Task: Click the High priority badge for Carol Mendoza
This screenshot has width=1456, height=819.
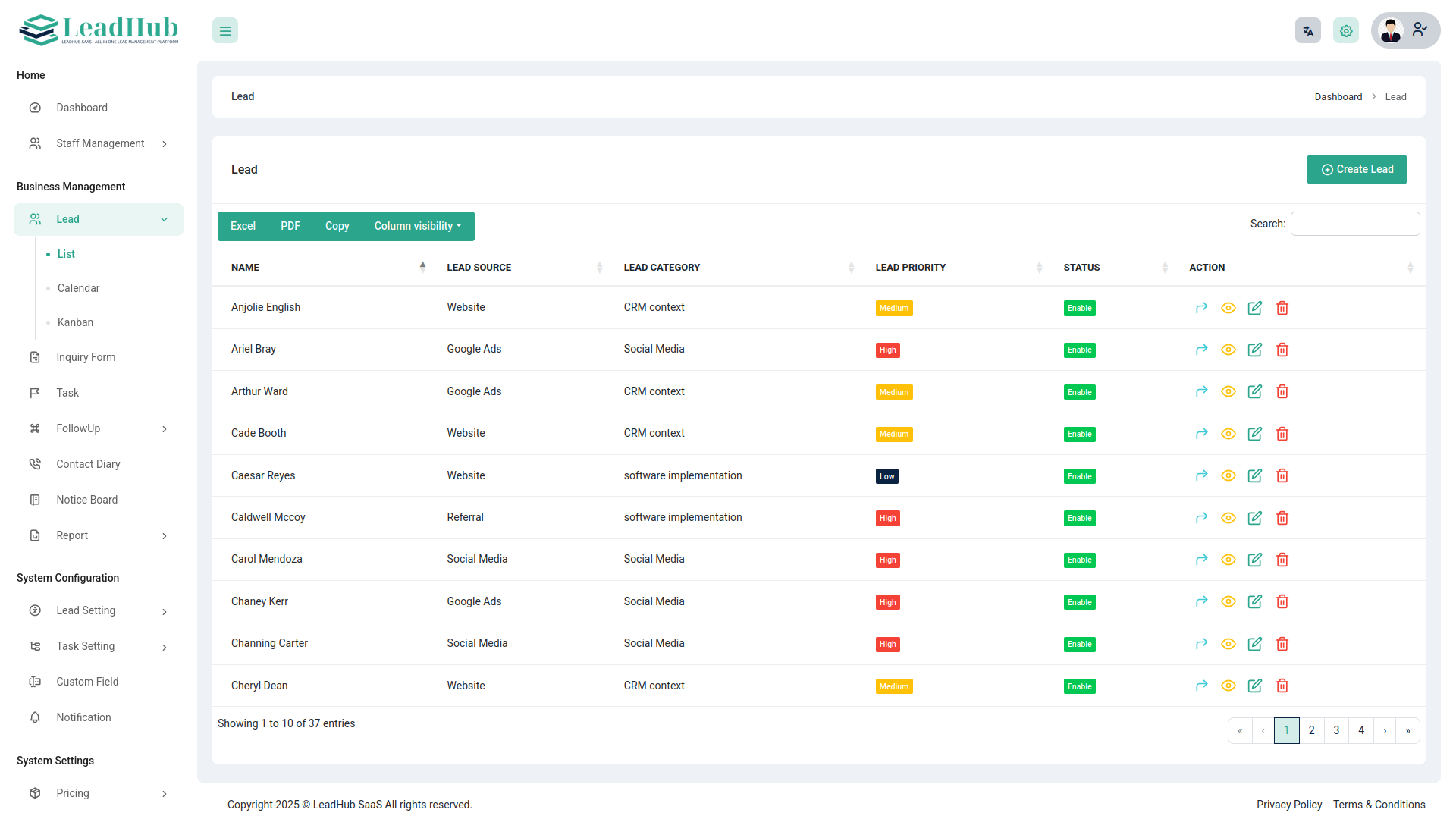Action: [887, 560]
